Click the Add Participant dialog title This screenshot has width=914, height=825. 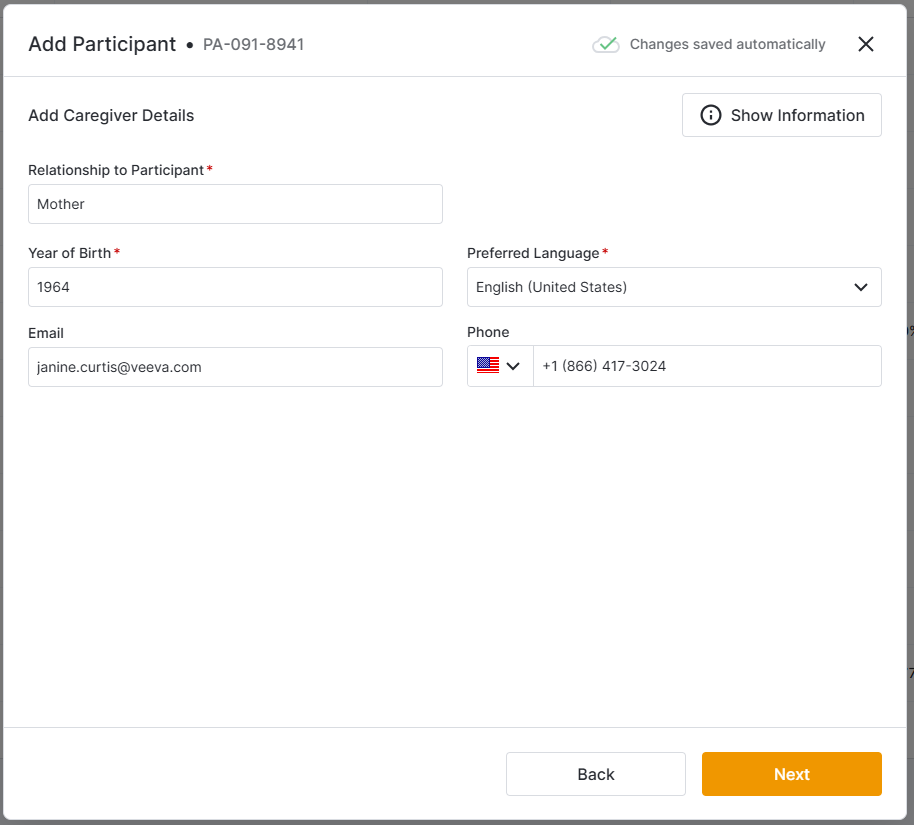point(102,44)
